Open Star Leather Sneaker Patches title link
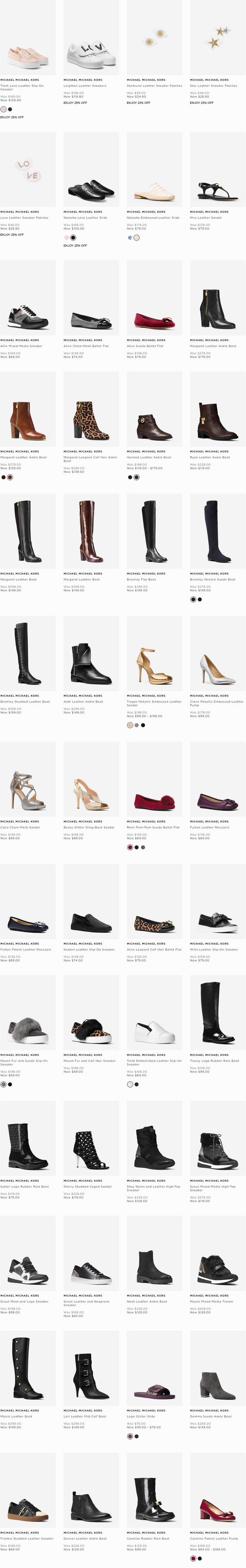This screenshot has height=1568, width=246. 213,86
